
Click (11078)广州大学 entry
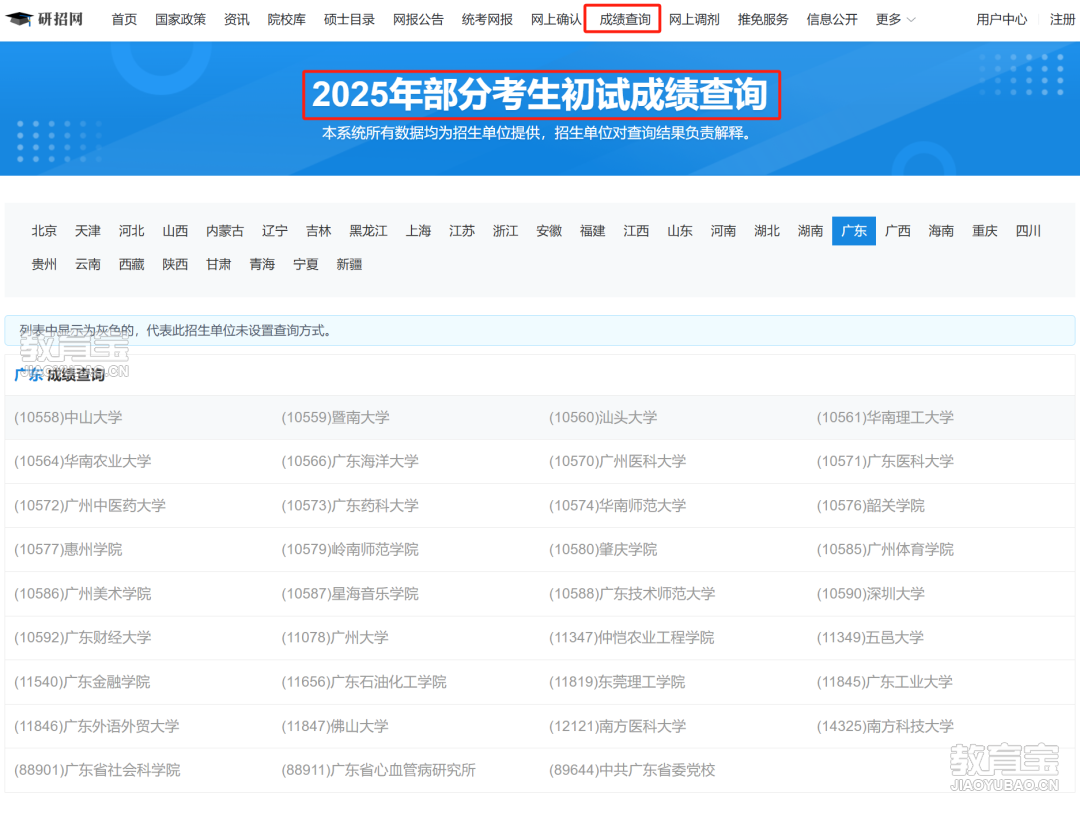click(335, 638)
